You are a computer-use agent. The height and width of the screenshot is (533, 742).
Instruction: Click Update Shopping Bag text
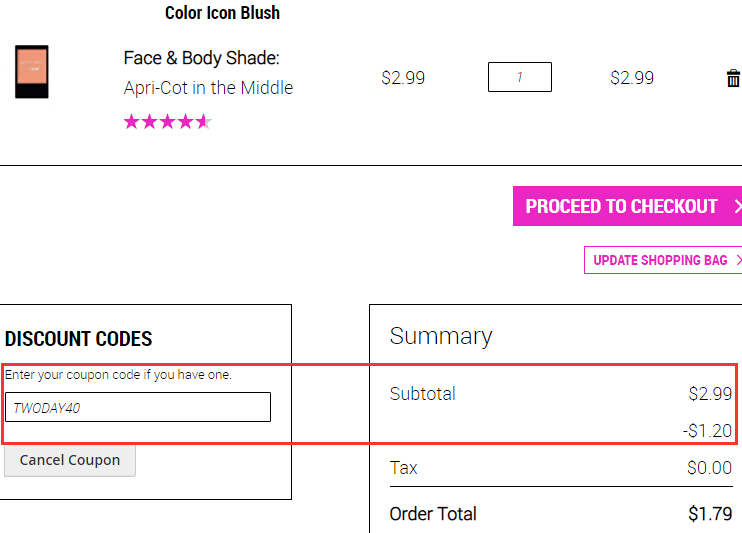(x=660, y=260)
